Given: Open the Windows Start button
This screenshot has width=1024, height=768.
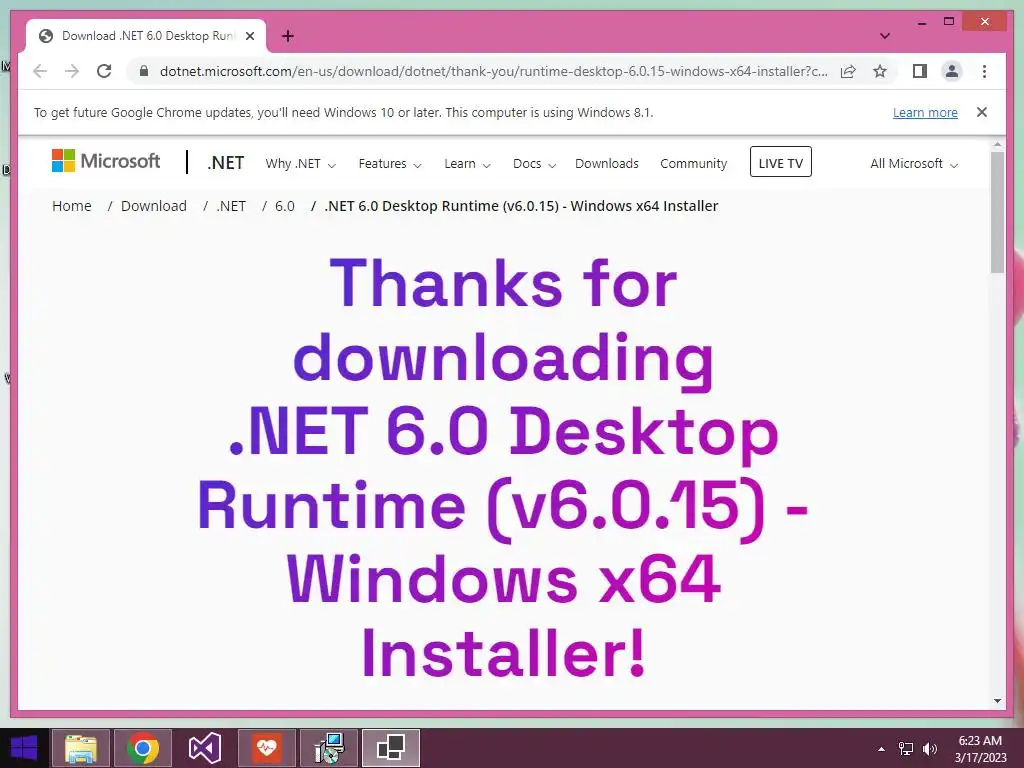Looking at the screenshot, I should coord(24,748).
